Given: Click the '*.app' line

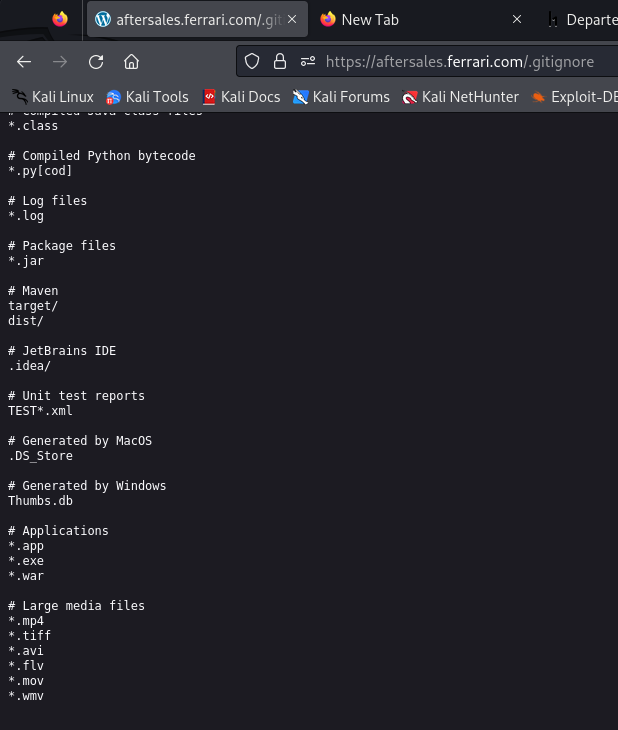Looking at the screenshot, I should coord(26,546).
